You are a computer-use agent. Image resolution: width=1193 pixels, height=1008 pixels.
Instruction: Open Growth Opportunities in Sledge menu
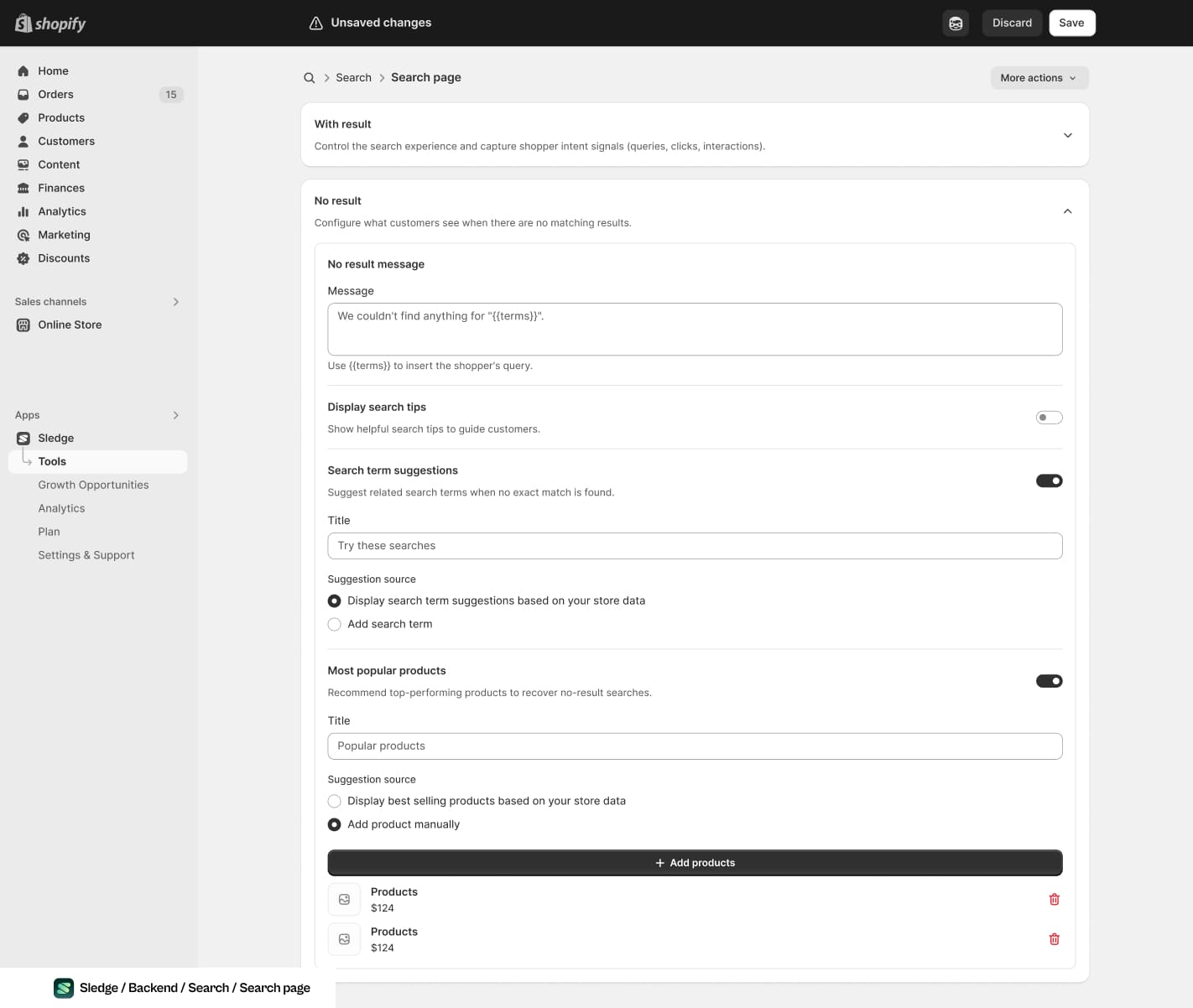pyautogui.click(x=93, y=486)
